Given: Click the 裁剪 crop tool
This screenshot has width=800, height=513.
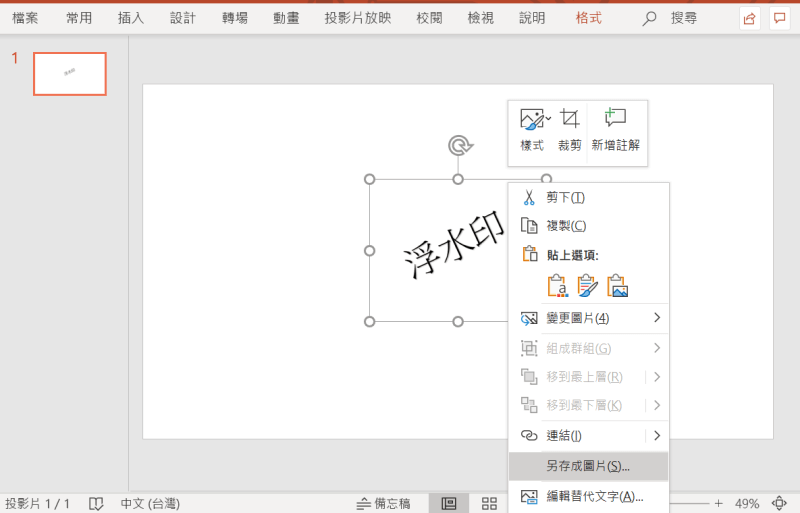Looking at the screenshot, I should [569, 131].
